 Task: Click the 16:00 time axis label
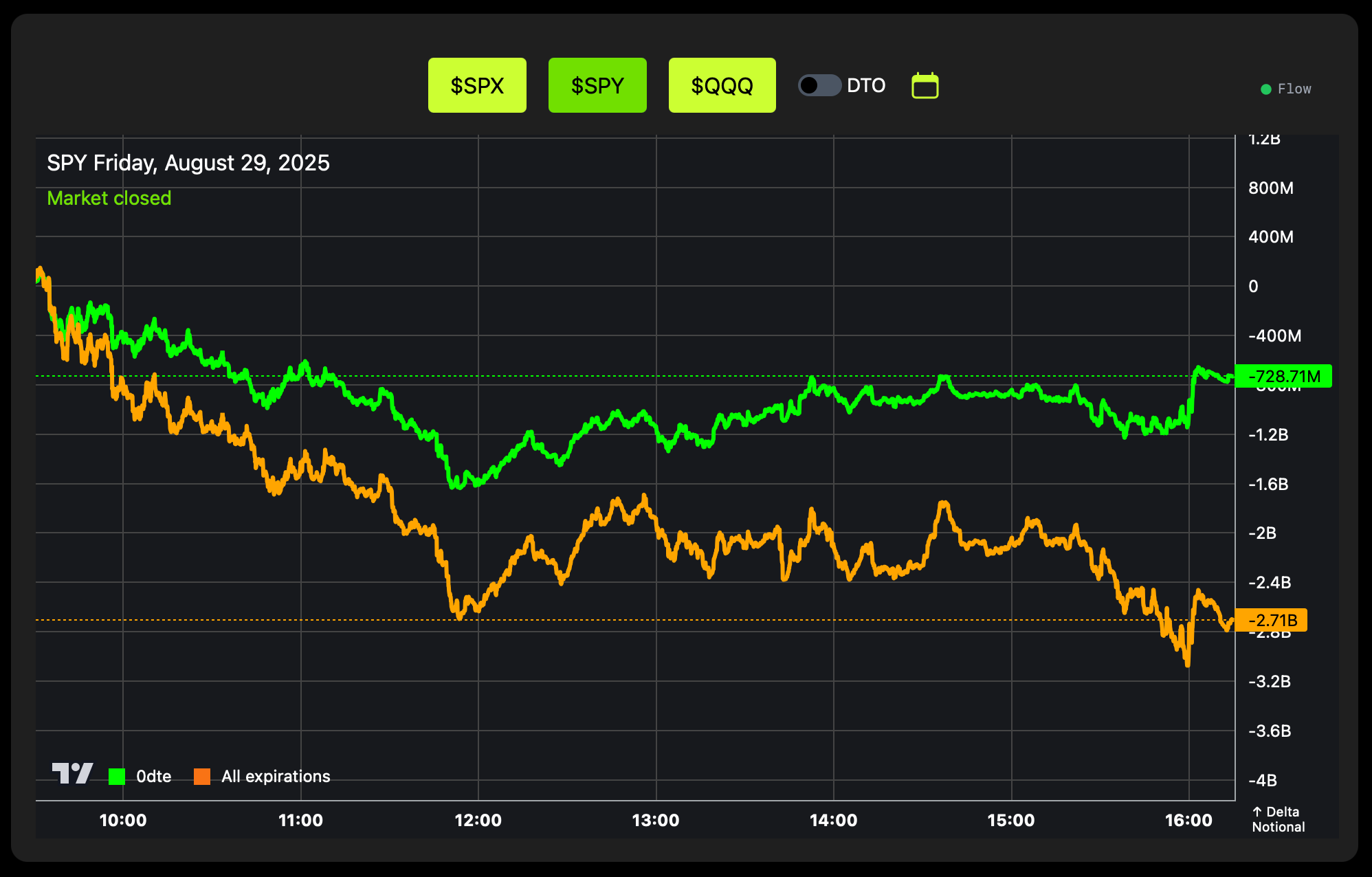coord(1189,820)
